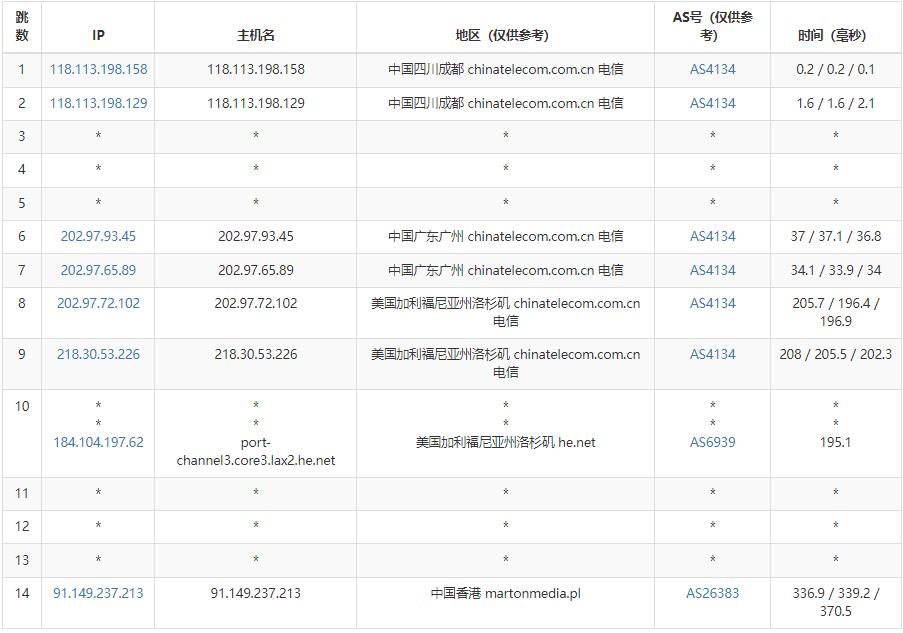903x633 pixels.
Task: Open the AS6939 link
Action: (x=713, y=442)
